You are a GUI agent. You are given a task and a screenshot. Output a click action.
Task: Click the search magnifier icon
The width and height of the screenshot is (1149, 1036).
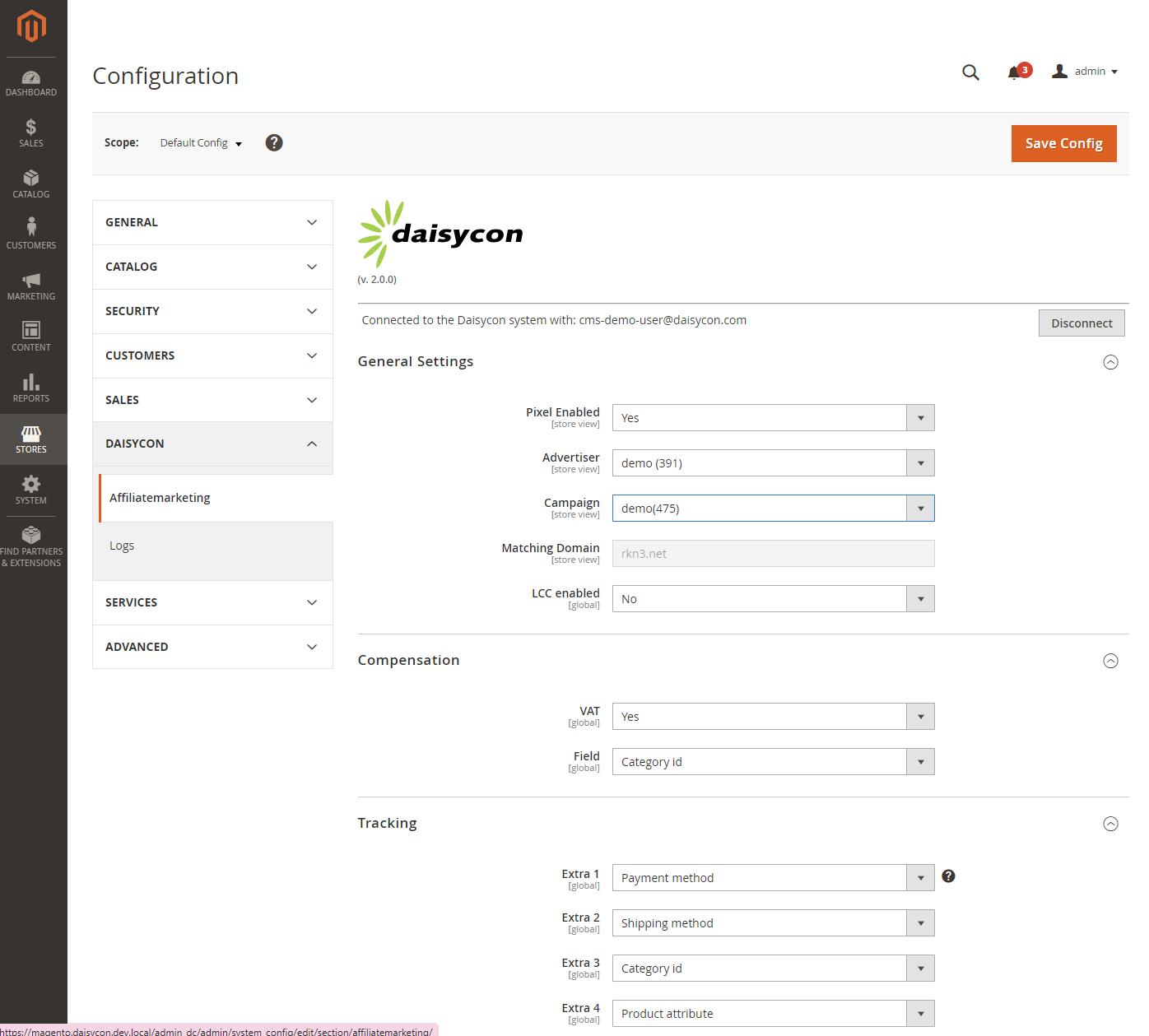coord(971,72)
